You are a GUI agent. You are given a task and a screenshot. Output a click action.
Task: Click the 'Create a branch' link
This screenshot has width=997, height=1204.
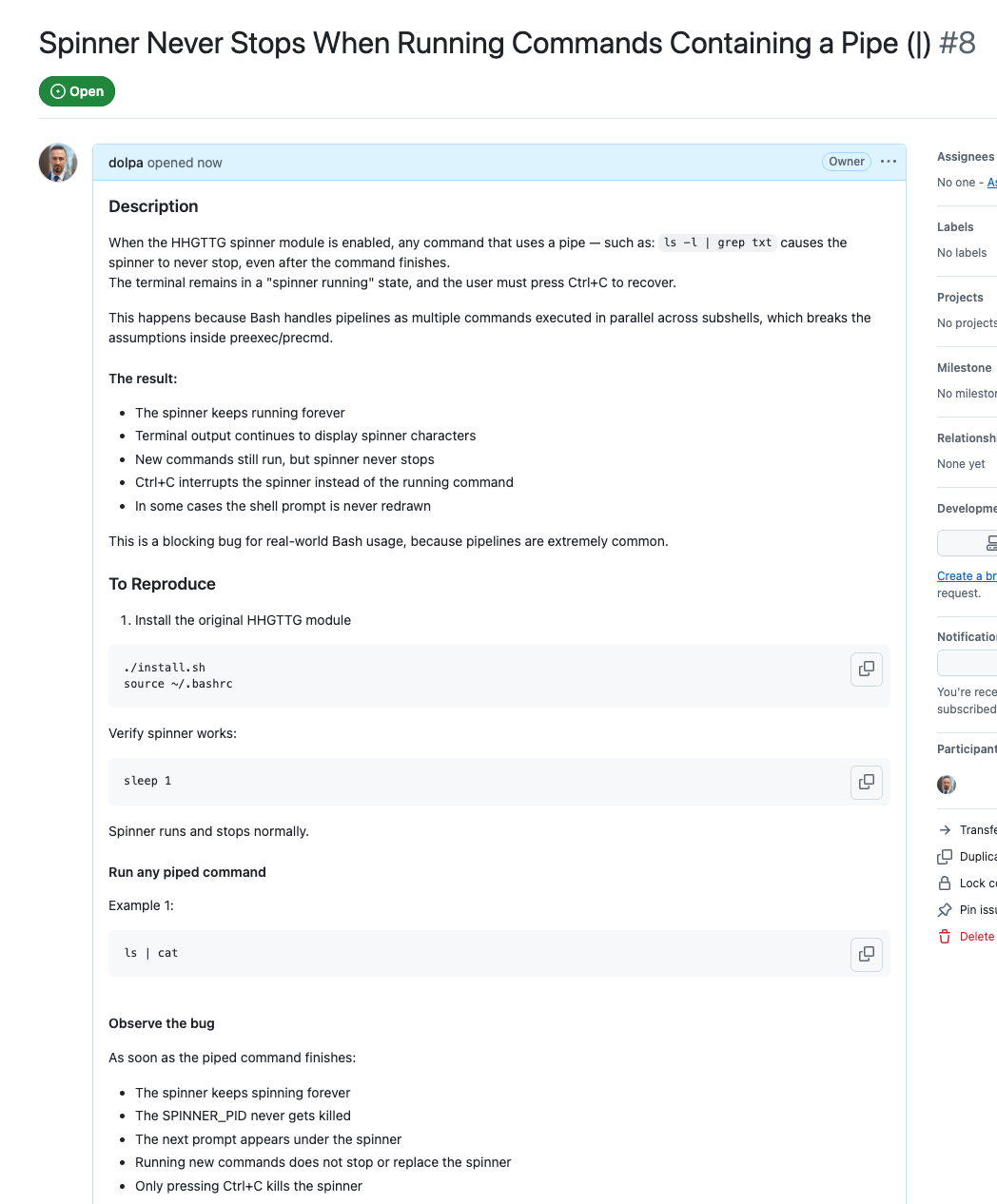(967, 576)
